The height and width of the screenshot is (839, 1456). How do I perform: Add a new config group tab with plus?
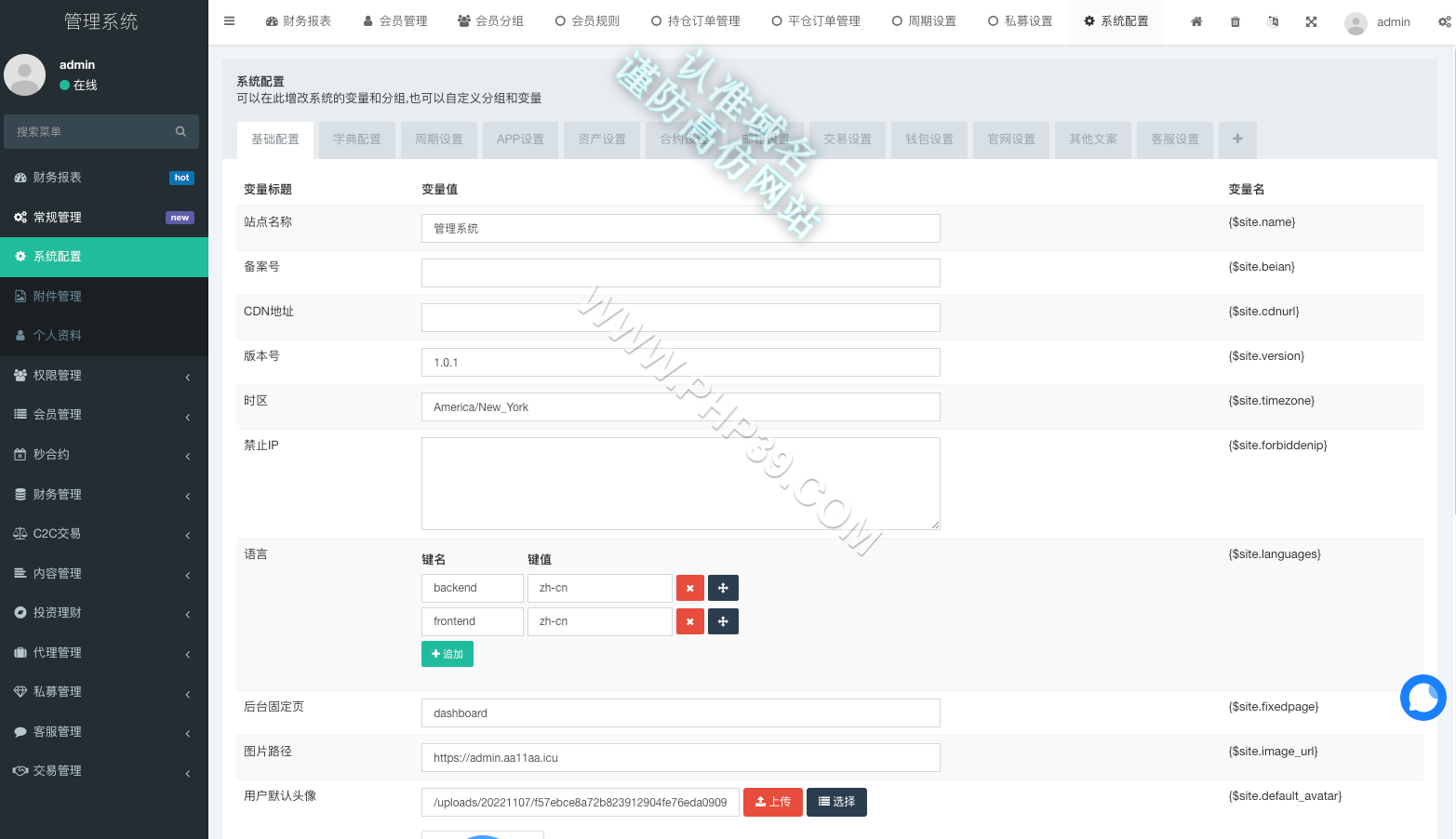click(1237, 140)
